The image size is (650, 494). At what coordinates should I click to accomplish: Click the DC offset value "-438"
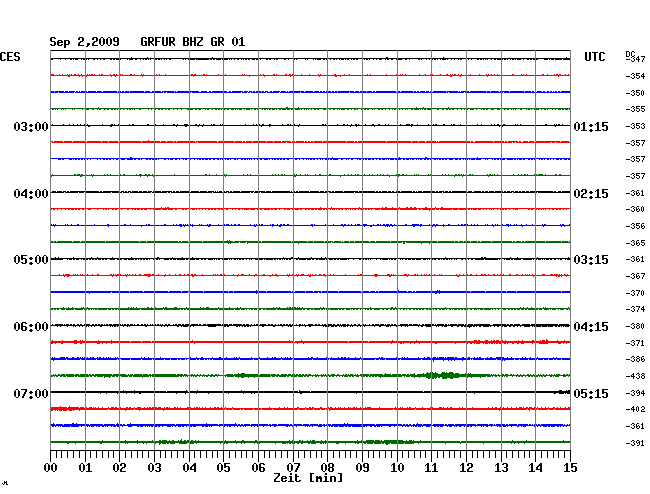[635, 376]
